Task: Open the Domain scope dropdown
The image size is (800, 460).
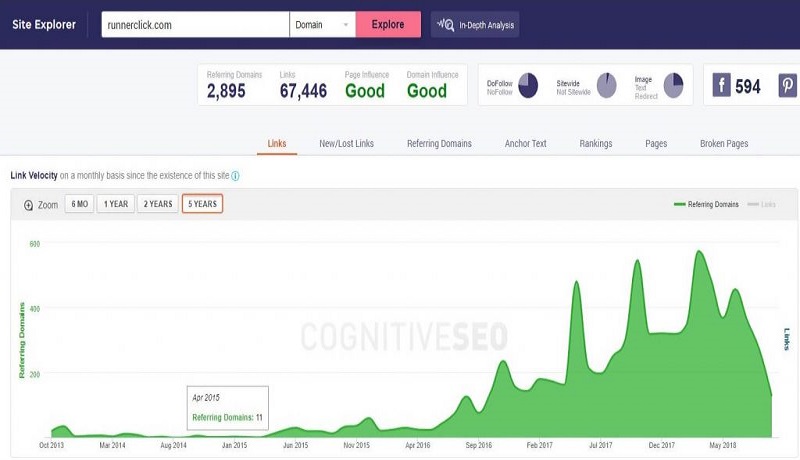Action: point(322,24)
